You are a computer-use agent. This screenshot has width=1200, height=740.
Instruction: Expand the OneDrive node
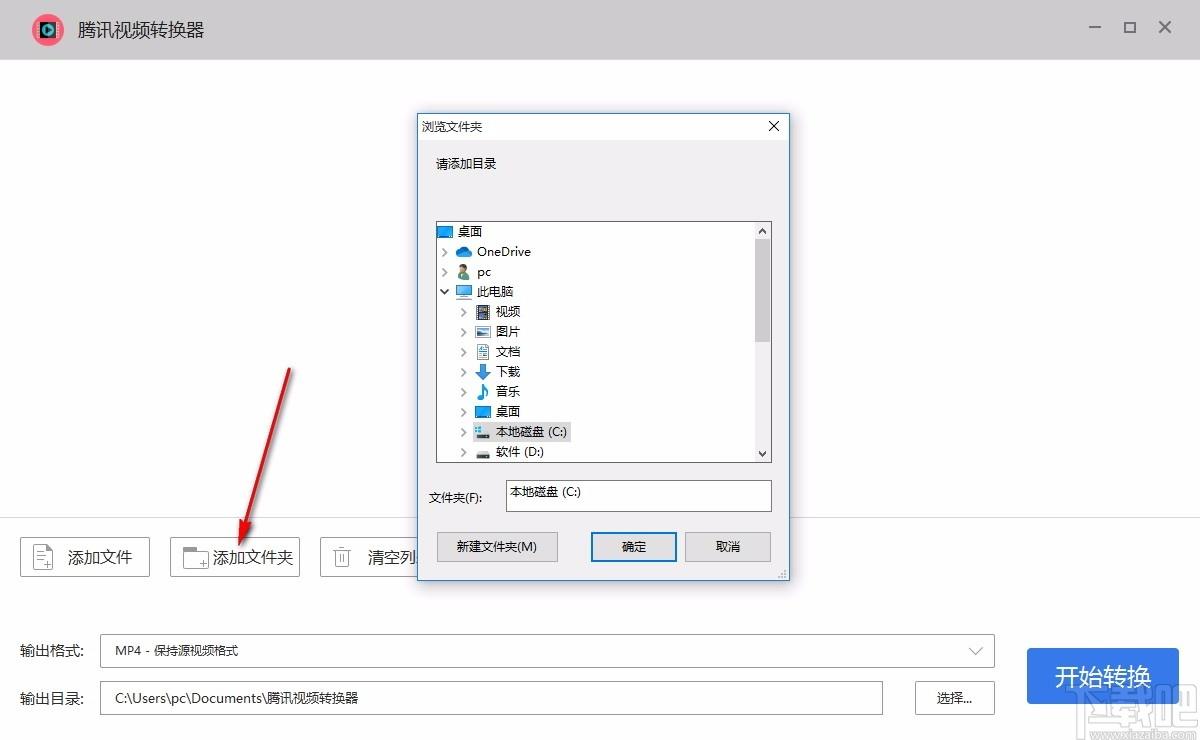[445, 252]
